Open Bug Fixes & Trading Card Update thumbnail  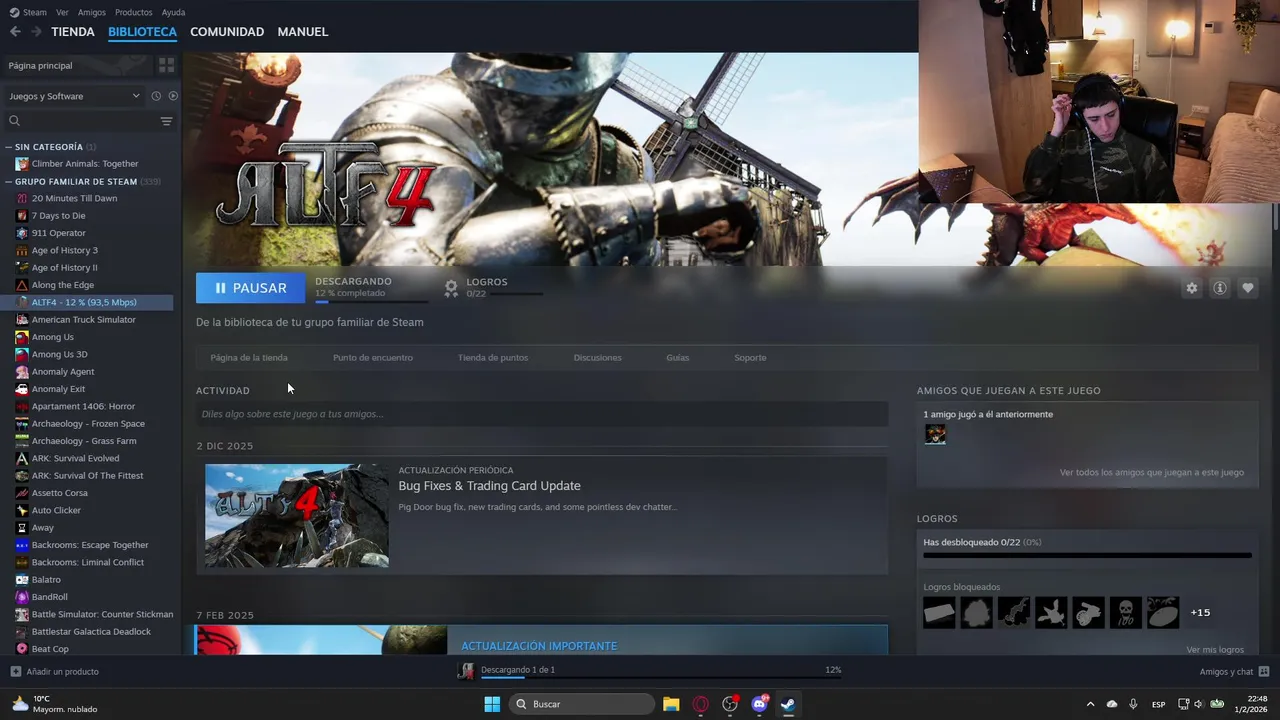coord(297,516)
